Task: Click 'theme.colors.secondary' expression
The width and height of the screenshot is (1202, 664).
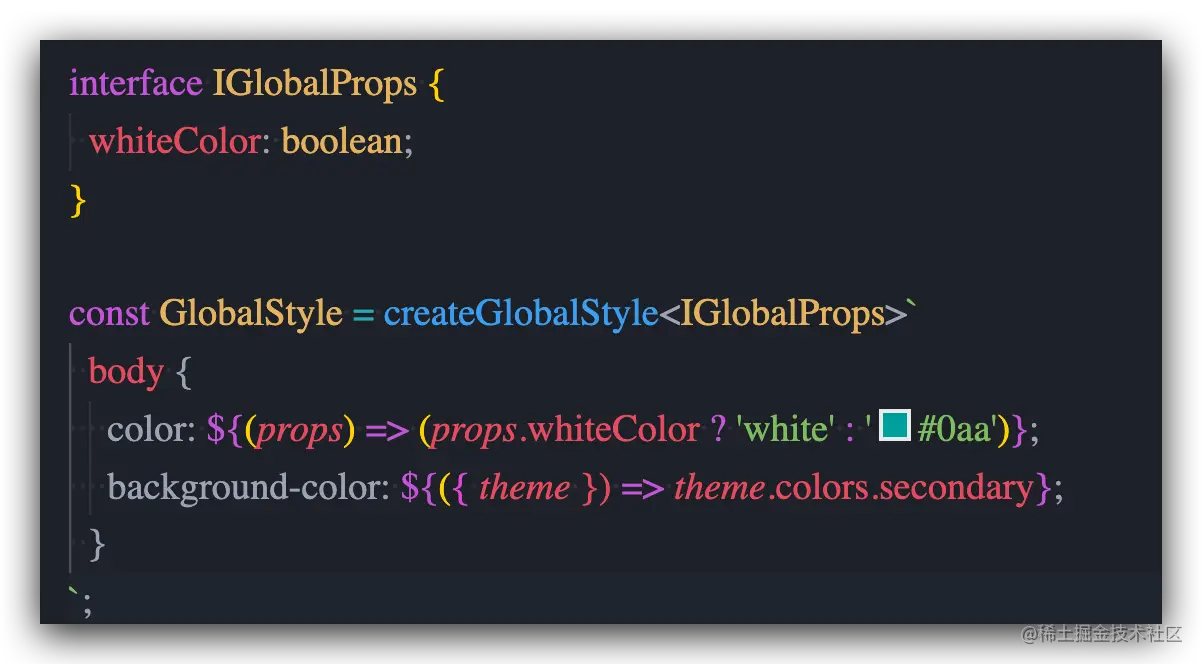Action: point(855,487)
